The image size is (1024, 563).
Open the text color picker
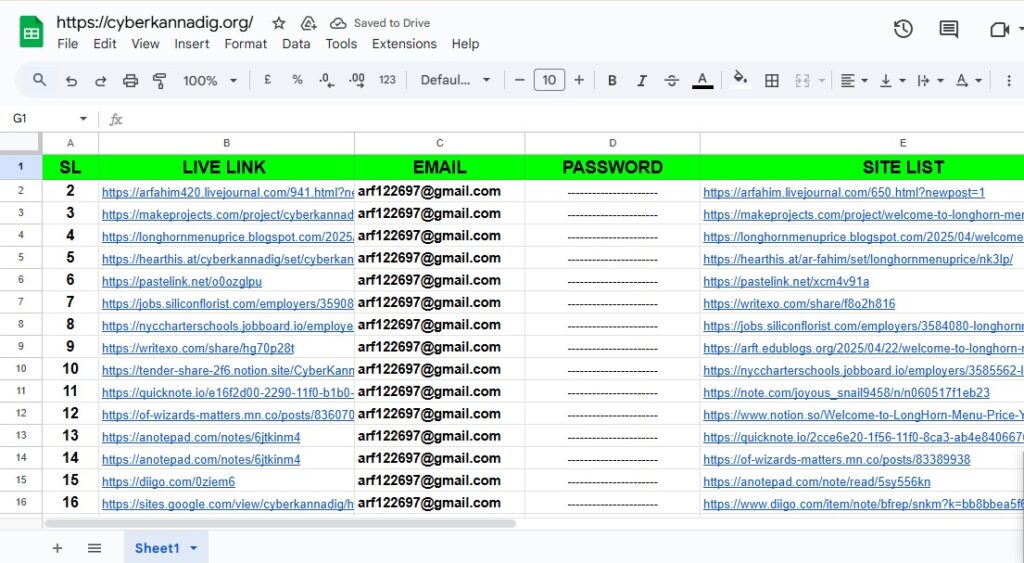tap(702, 80)
